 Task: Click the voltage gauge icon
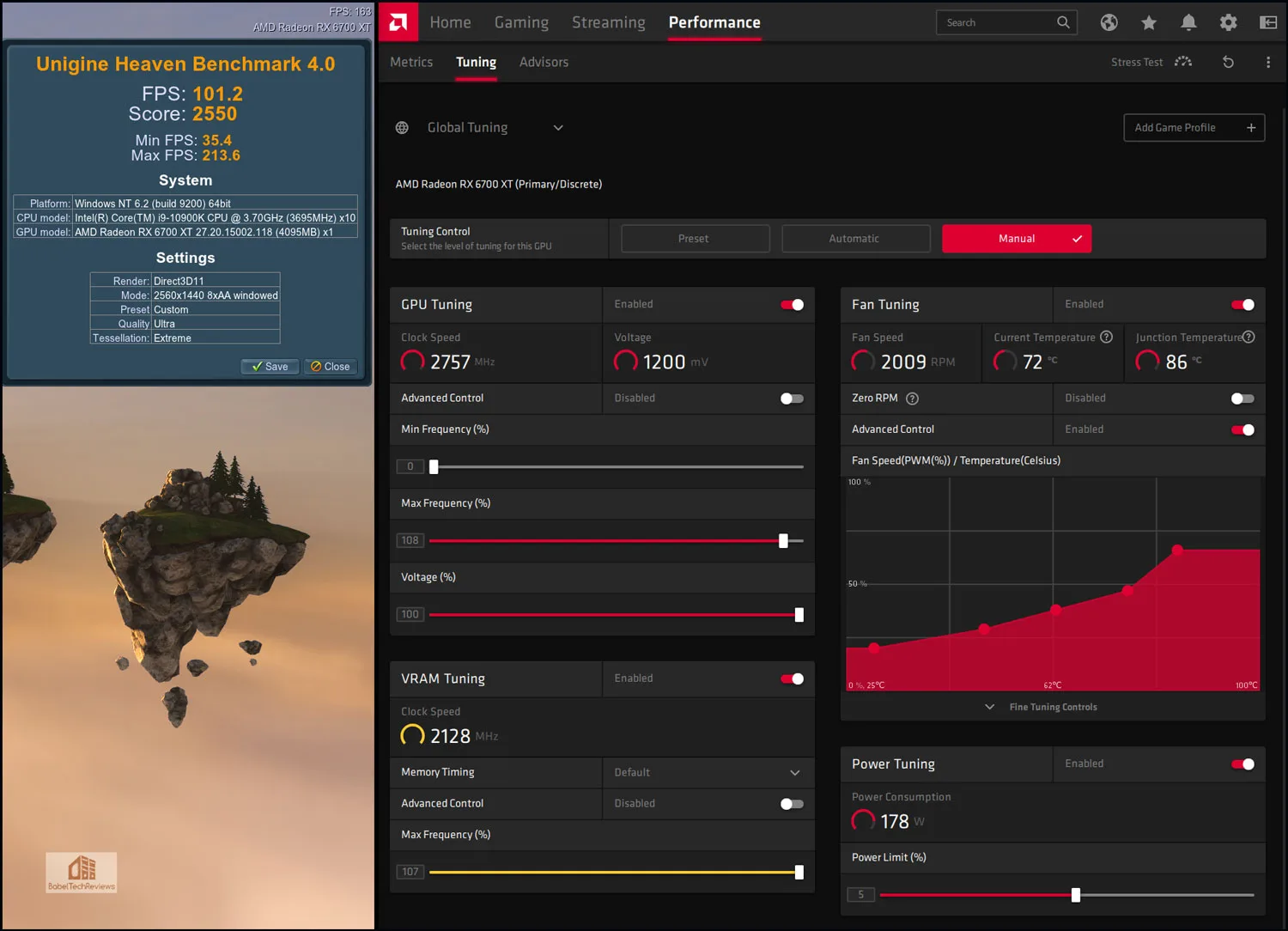pos(626,362)
